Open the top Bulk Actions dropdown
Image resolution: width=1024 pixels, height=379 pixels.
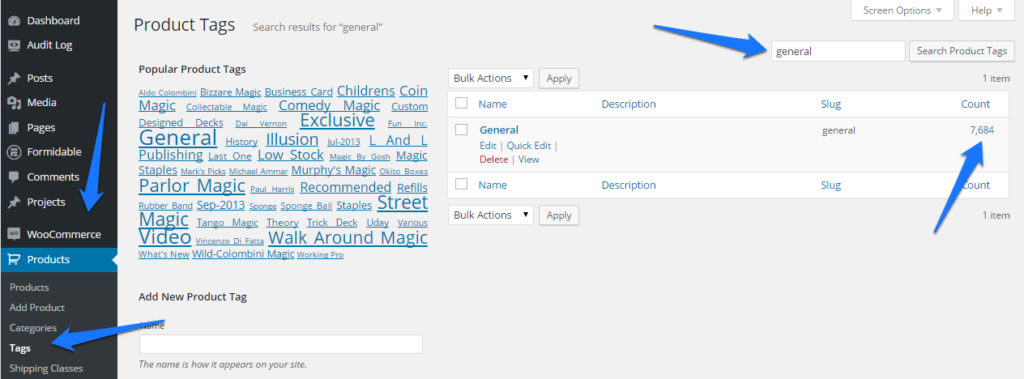pyautogui.click(x=490, y=78)
